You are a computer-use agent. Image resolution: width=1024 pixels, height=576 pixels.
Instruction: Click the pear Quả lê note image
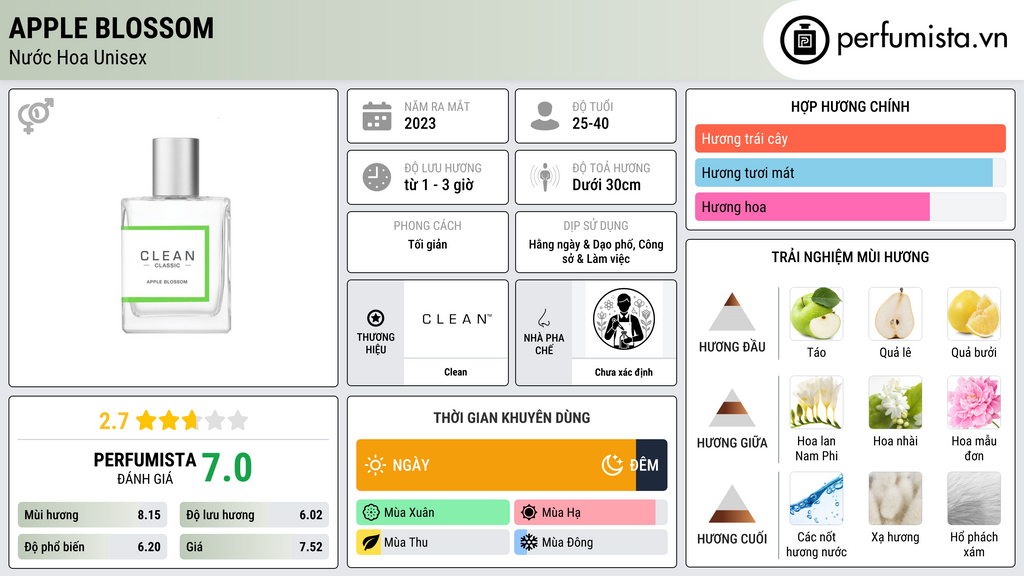(895, 314)
